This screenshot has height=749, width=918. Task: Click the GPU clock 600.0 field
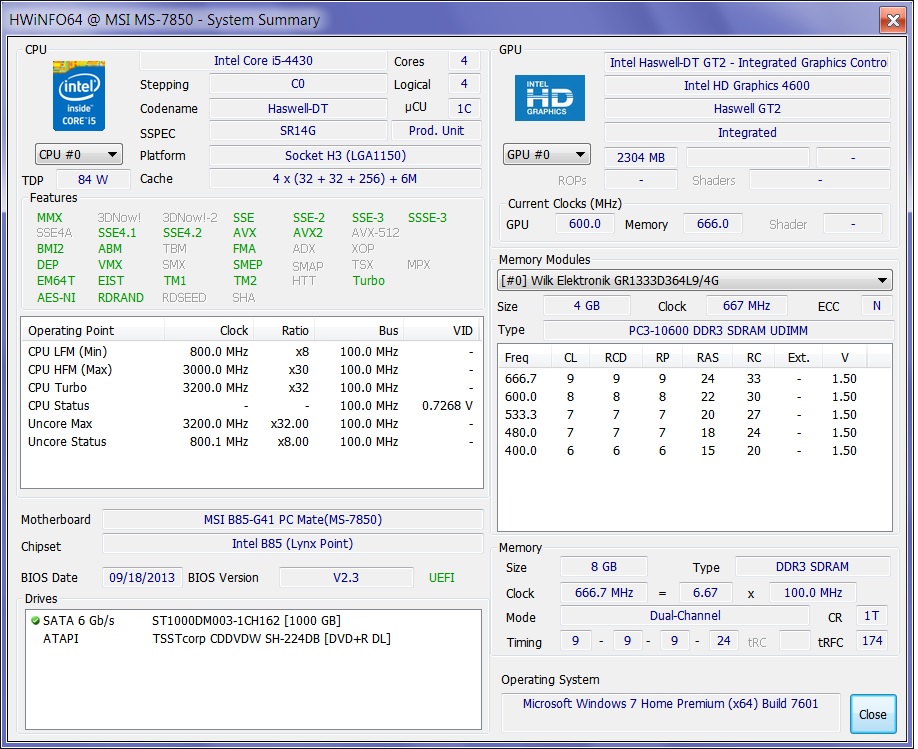click(x=585, y=224)
